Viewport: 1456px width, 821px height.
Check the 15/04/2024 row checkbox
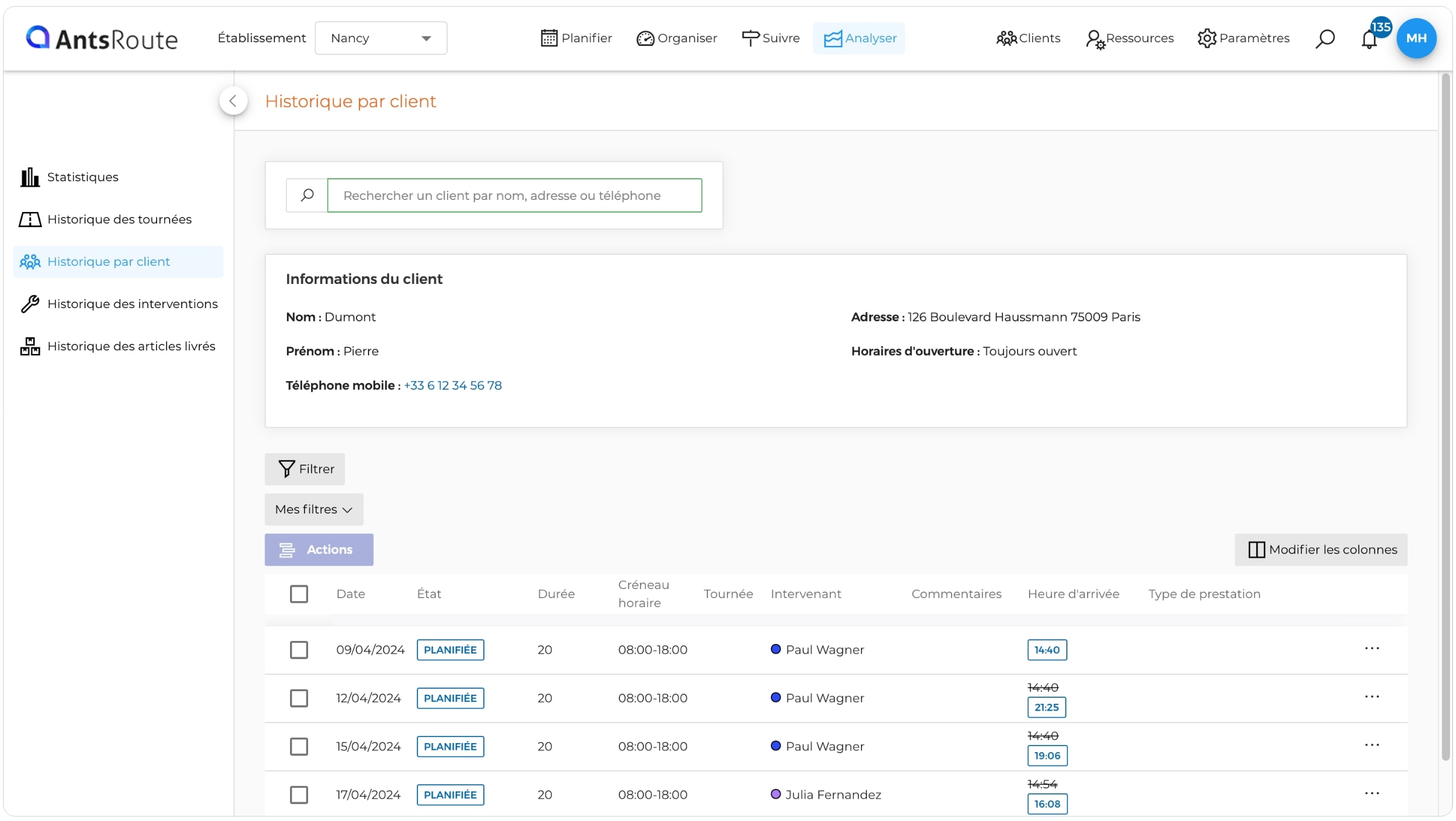click(299, 747)
